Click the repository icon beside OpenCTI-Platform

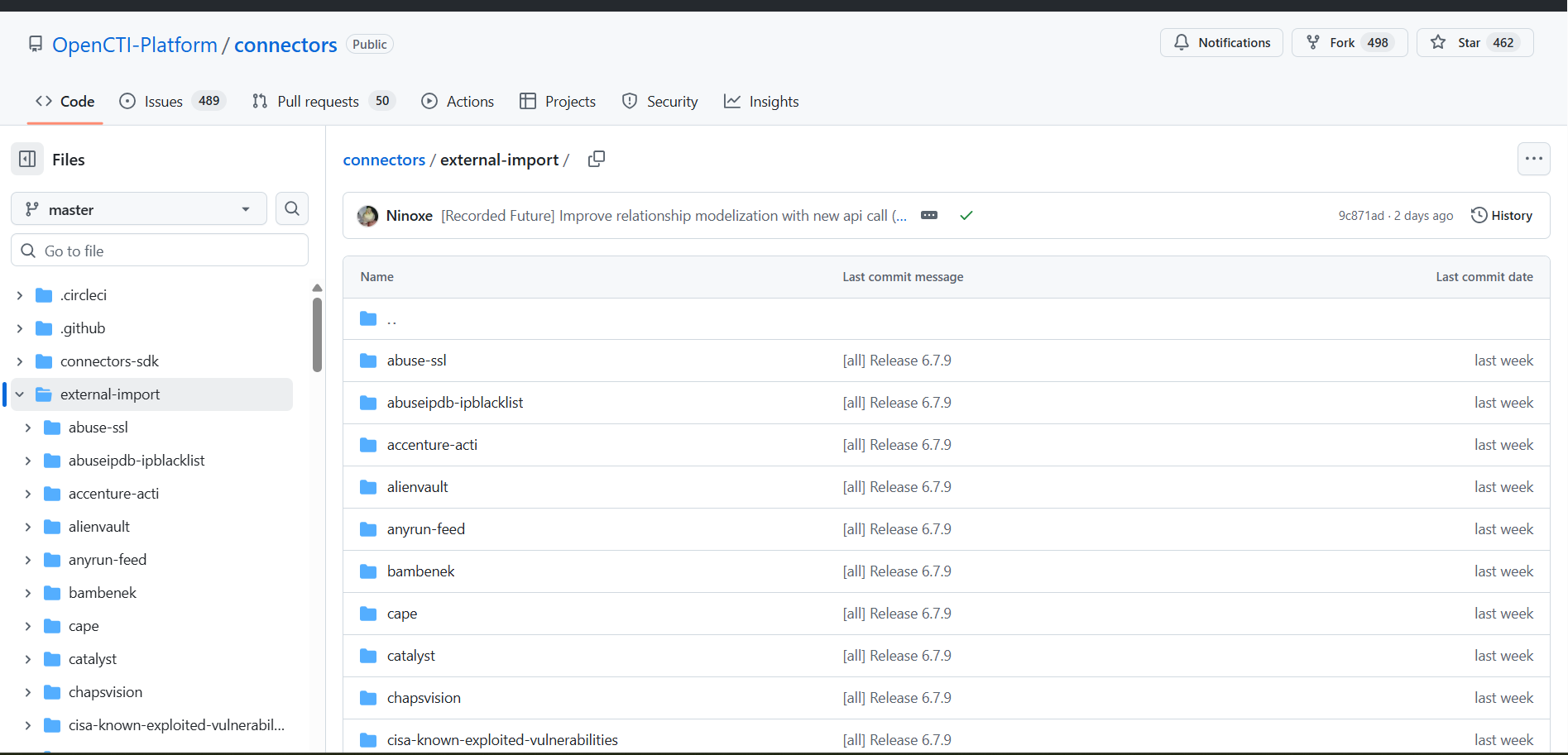pos(36,44)
